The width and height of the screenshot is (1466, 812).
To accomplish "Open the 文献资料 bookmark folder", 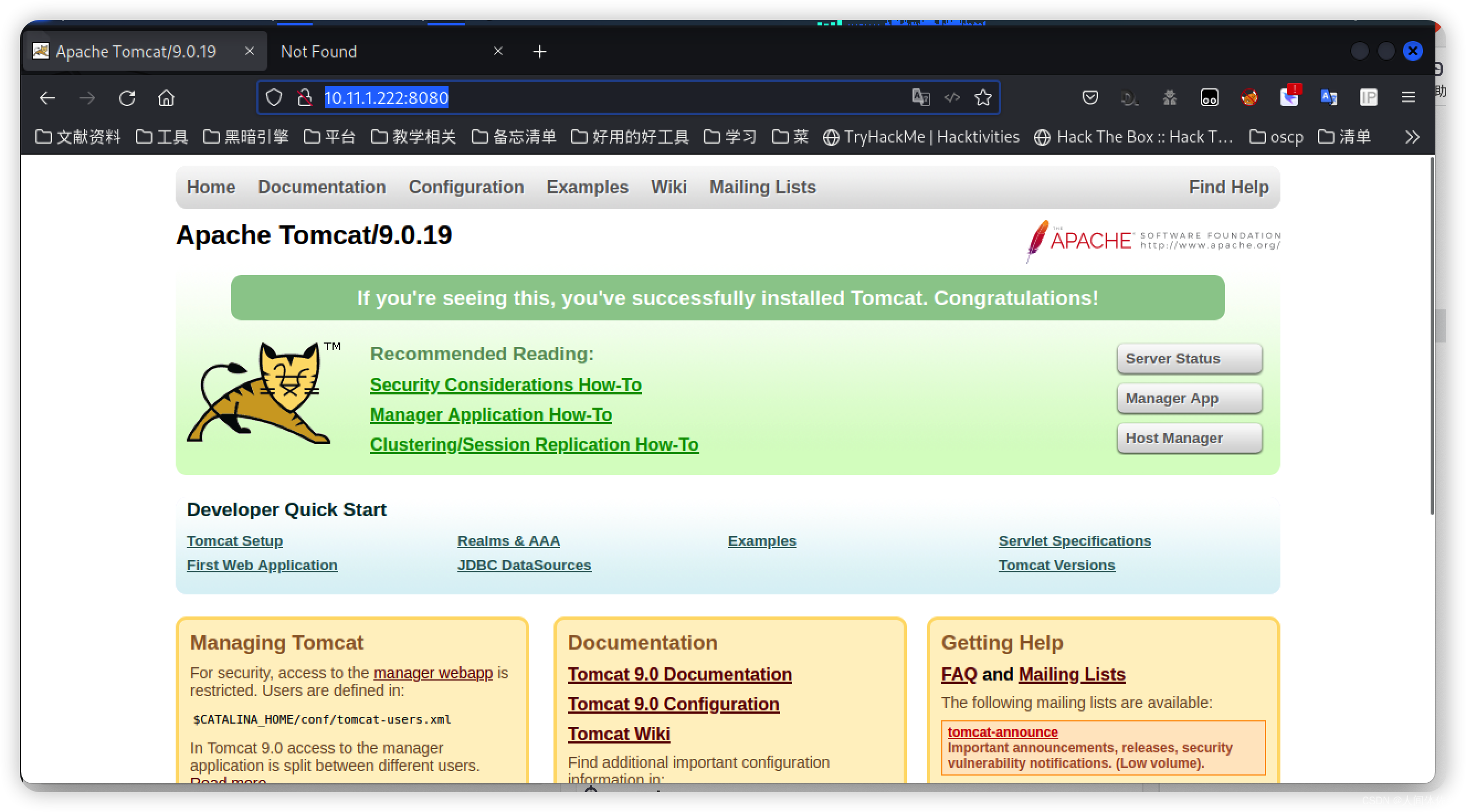I will click(x=78, y=137).
